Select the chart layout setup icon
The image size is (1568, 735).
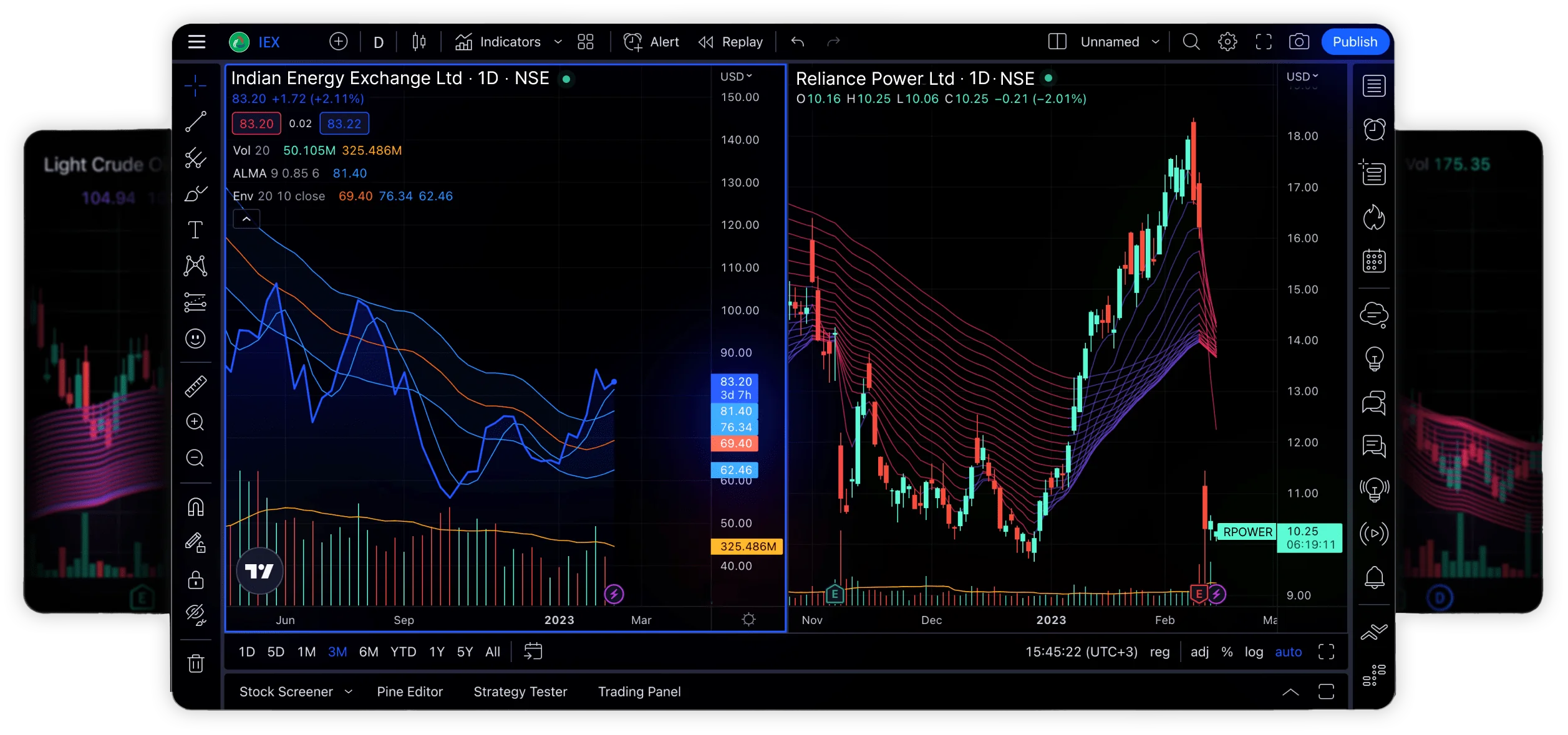tap(1057, 42)
